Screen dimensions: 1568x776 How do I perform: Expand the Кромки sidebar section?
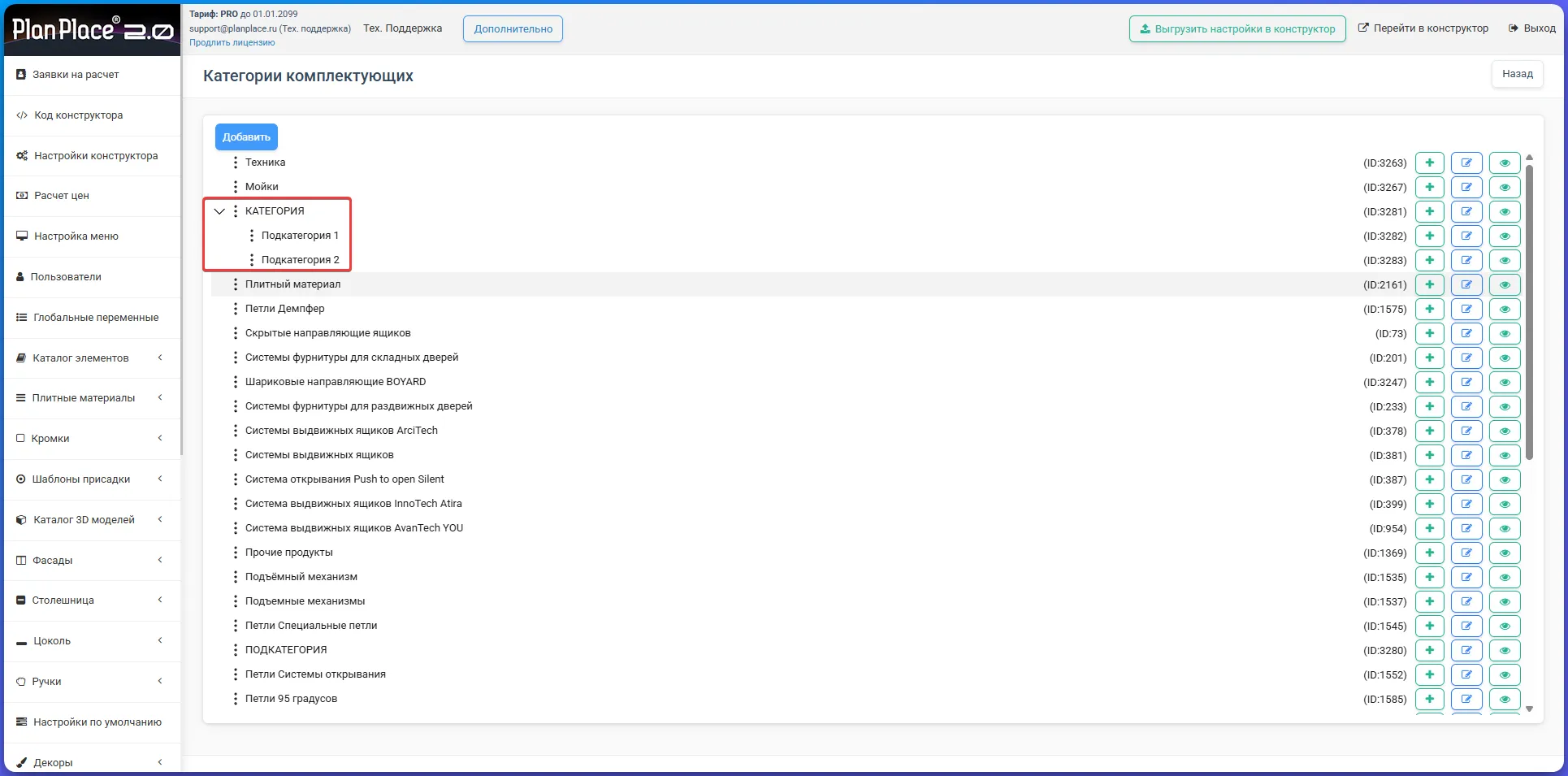pos(92,439)
